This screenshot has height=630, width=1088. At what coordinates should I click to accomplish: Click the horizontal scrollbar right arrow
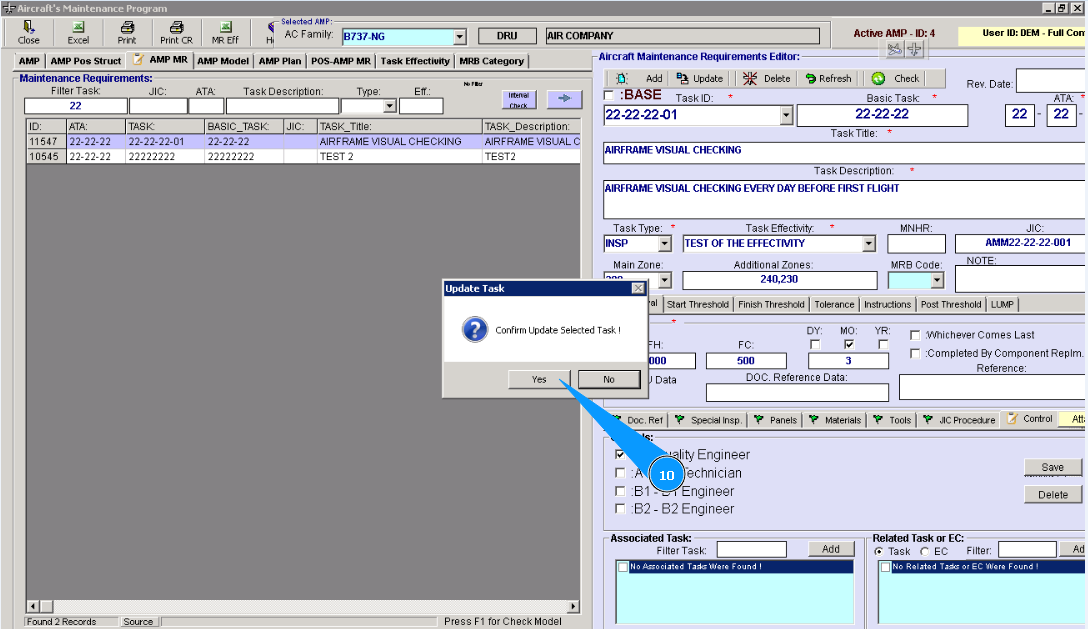coord(573,606)
